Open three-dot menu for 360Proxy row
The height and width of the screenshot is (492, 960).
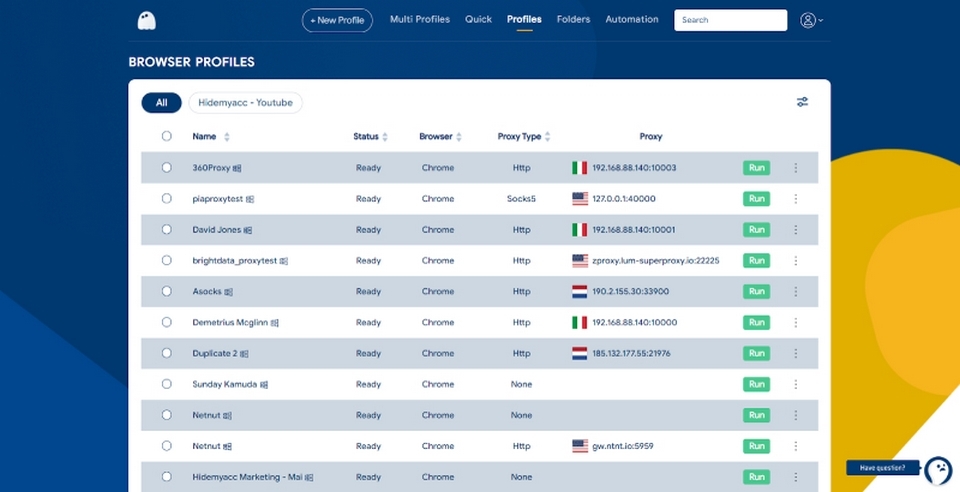[795, 168]
